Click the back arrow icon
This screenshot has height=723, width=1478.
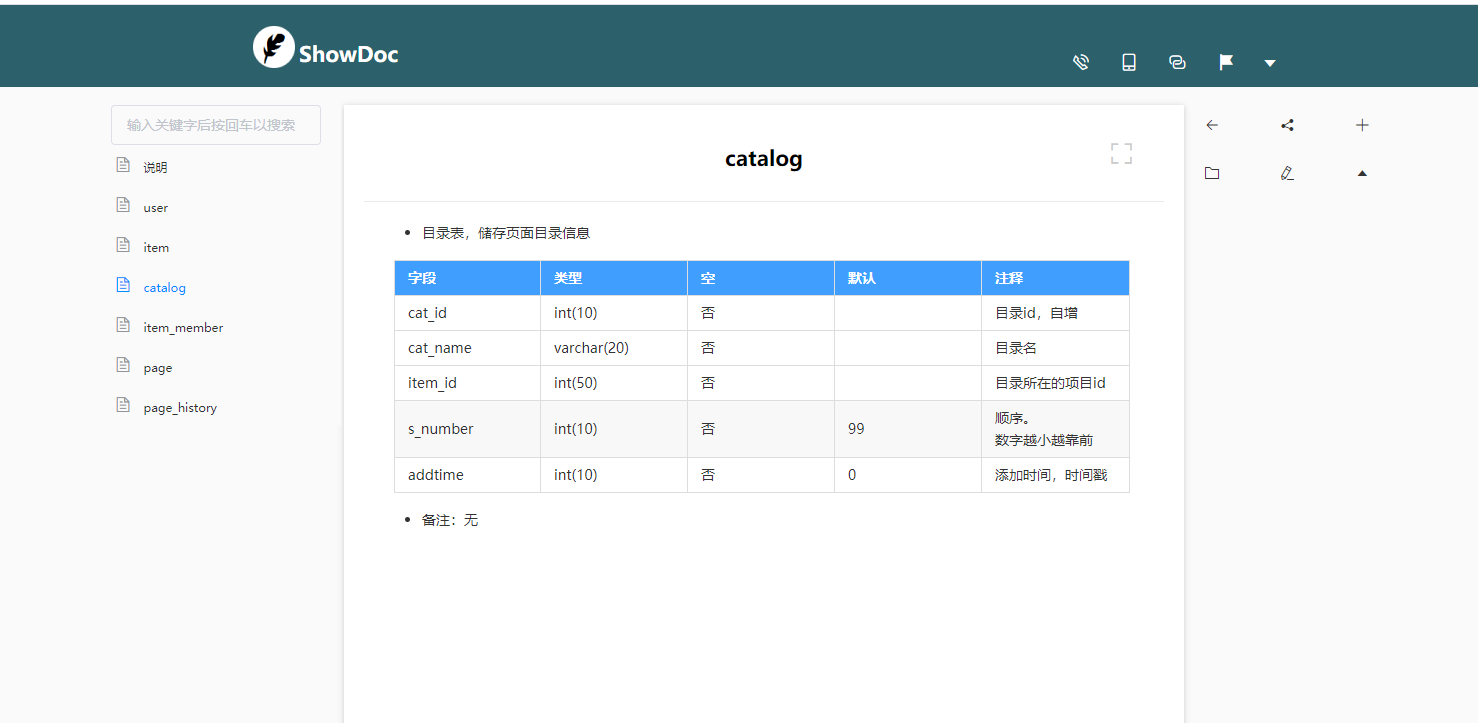click(1212, 125)
